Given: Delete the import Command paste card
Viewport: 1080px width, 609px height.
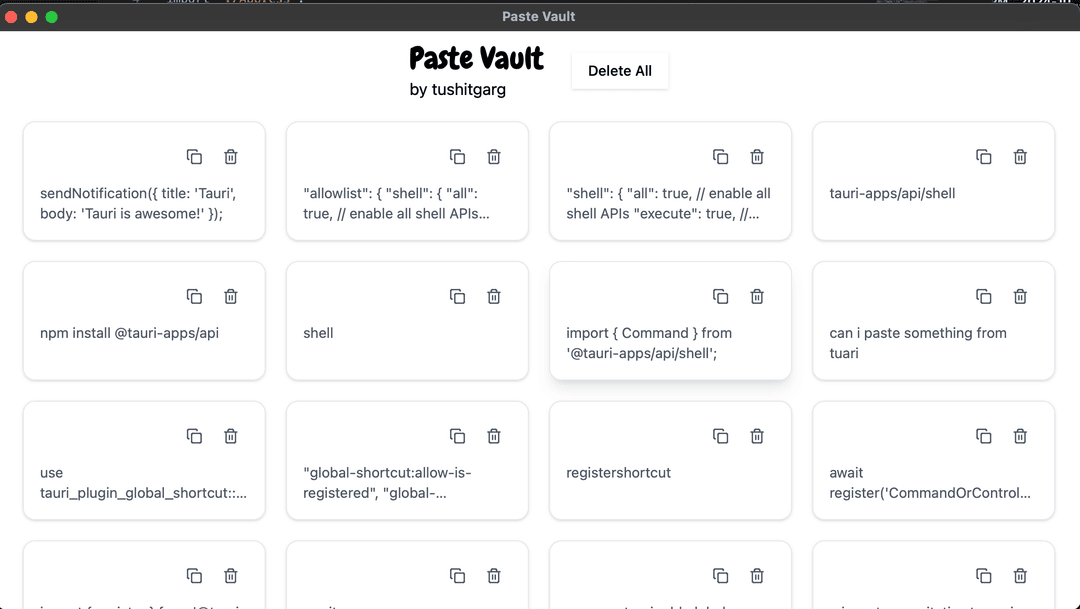Looking at the screenshot, I should tap(757, 296).
